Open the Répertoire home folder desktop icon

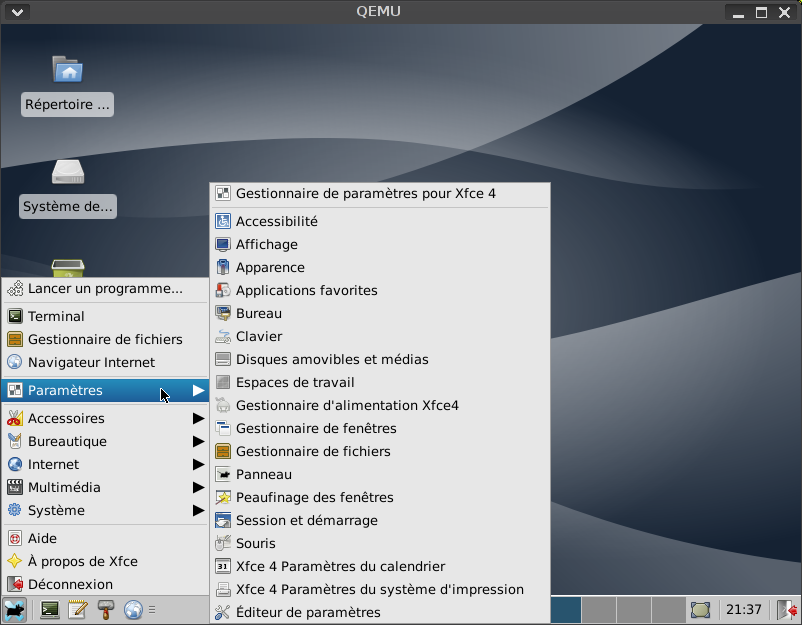[67, 69]
